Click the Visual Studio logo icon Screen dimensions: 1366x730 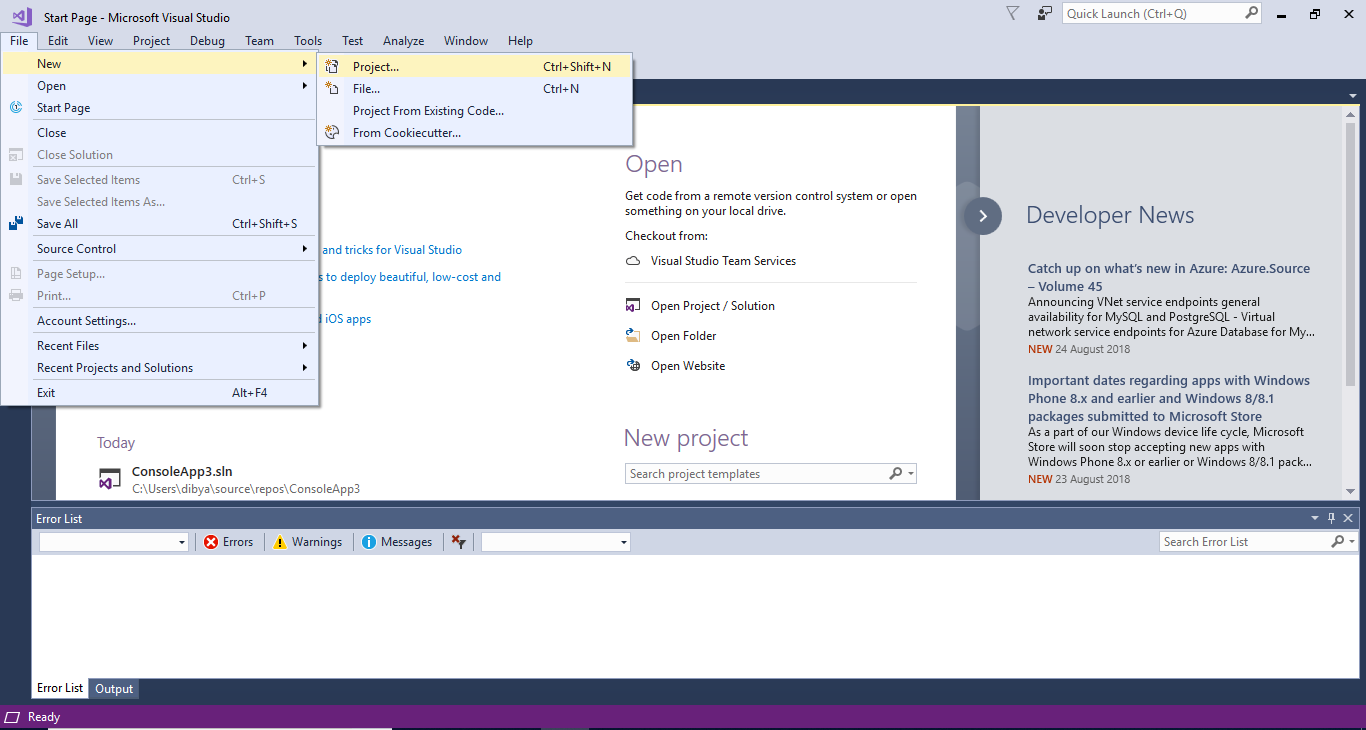22,16
